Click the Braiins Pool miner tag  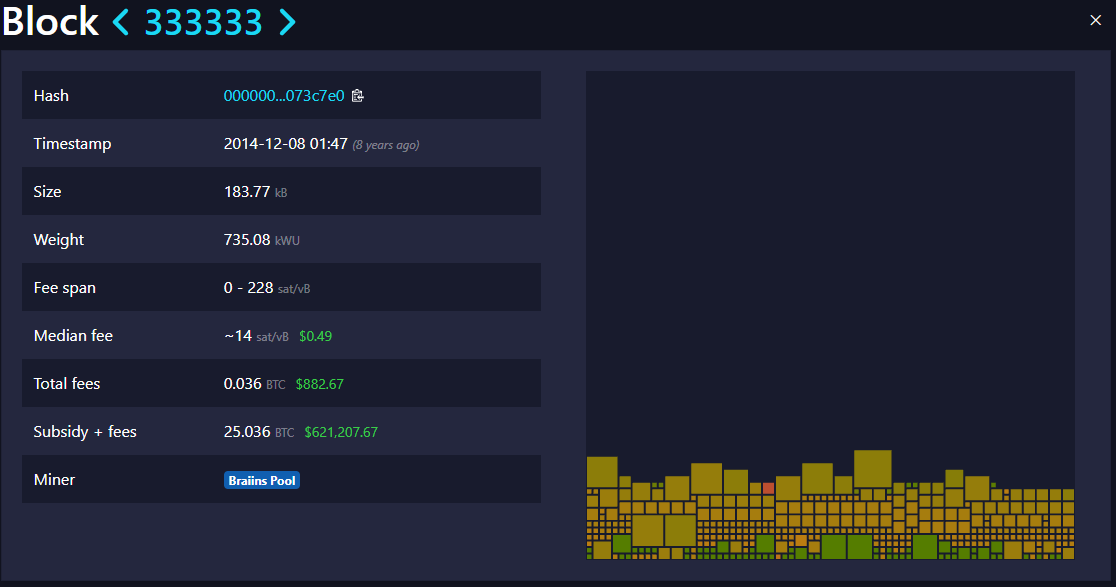pyautogui.click(x=262, y=480)
